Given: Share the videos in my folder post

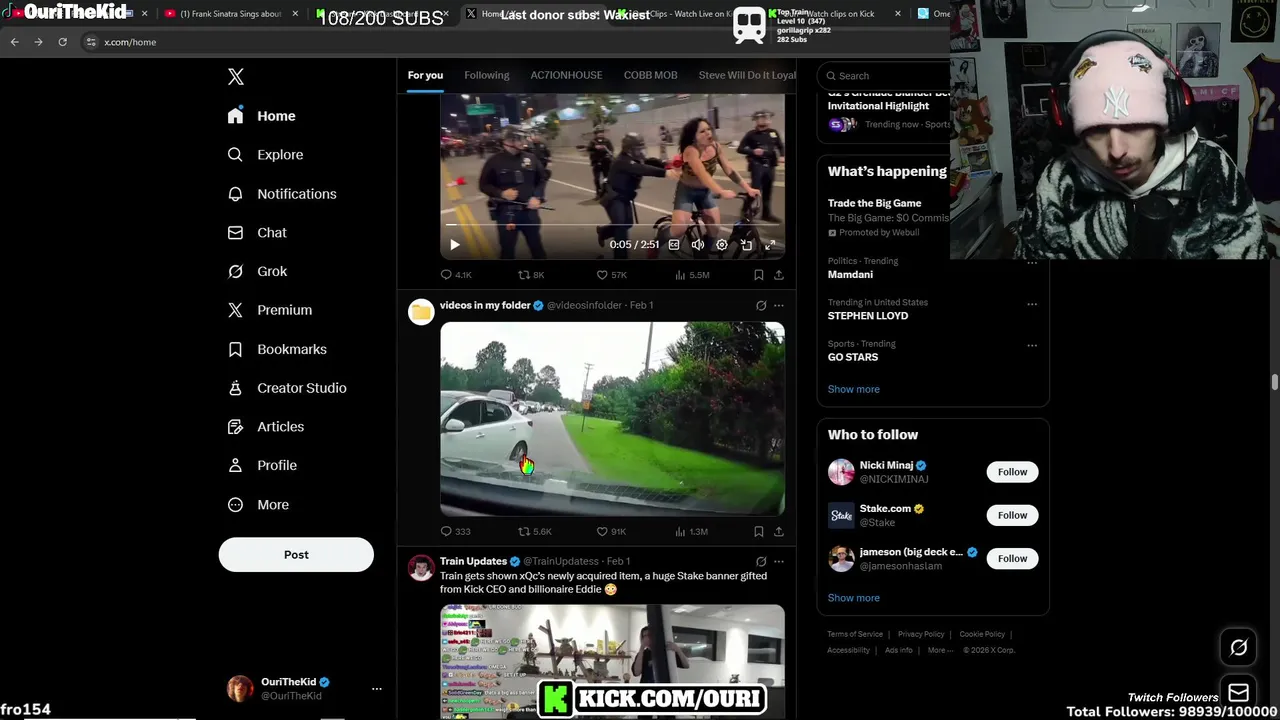Looking at the screenshot, I should [779, 532].
